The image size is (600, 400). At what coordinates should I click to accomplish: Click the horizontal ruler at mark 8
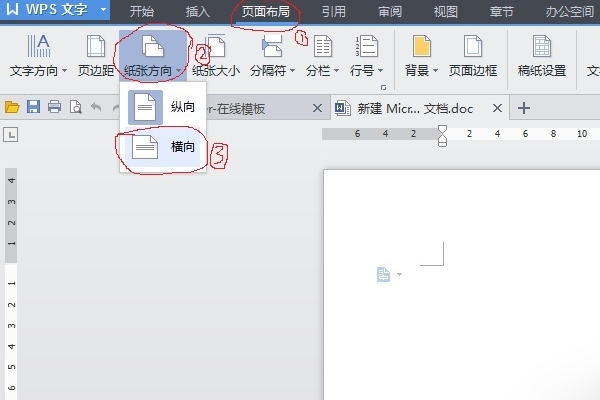553,134
